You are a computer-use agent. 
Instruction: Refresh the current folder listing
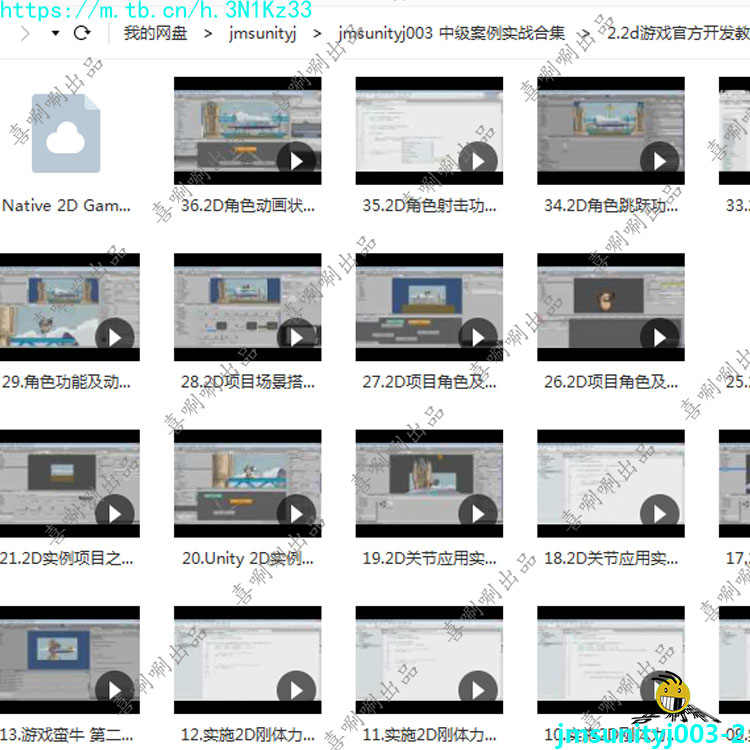[x=82, y=33]
